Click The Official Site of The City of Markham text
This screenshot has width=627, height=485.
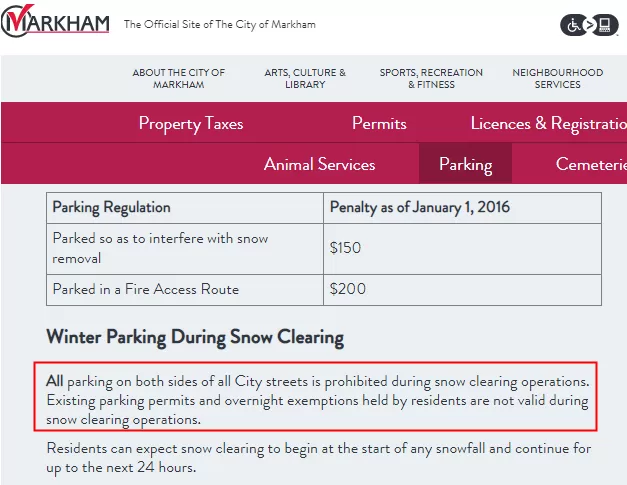220,24
